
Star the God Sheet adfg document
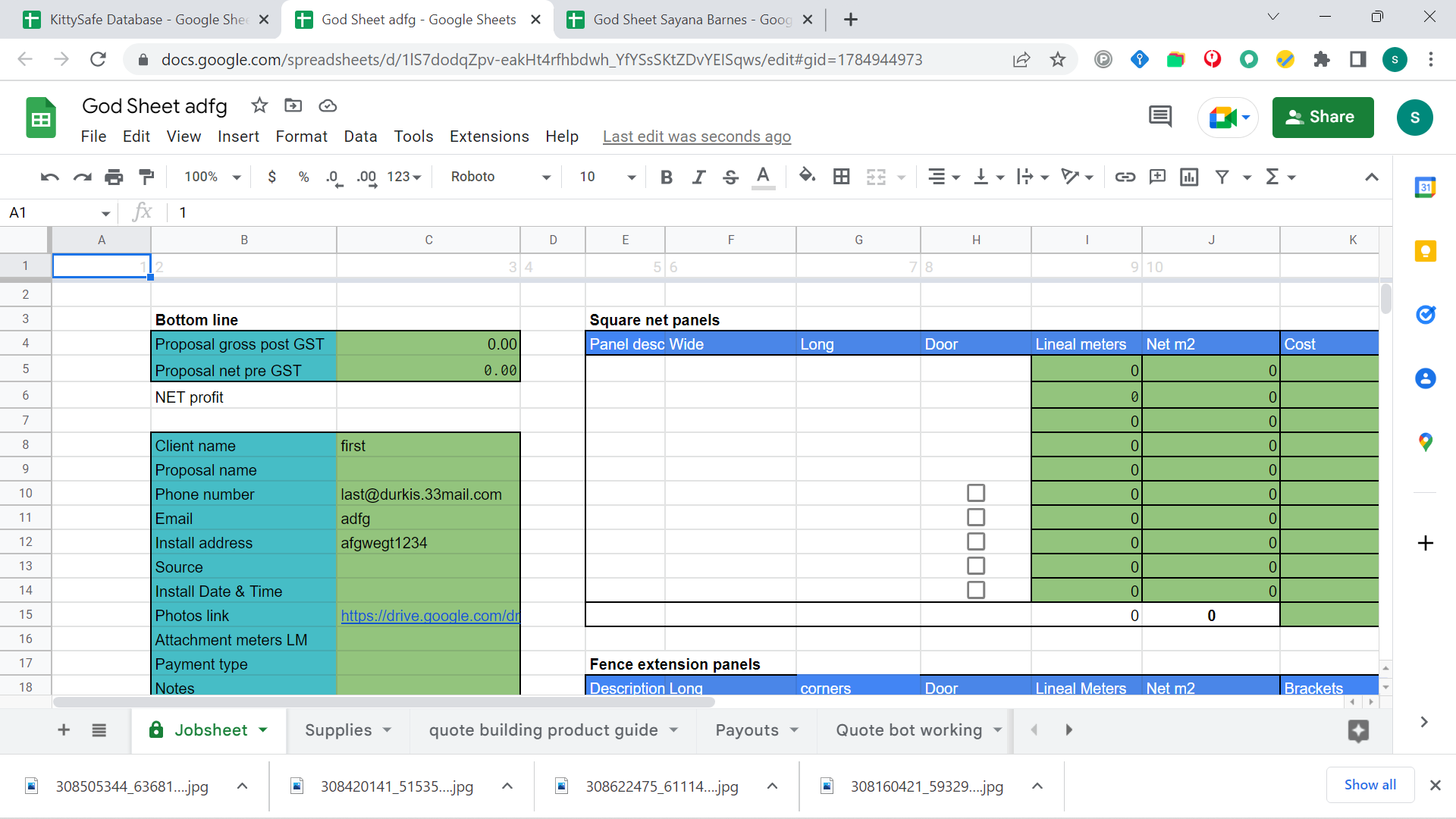(259, 105)
